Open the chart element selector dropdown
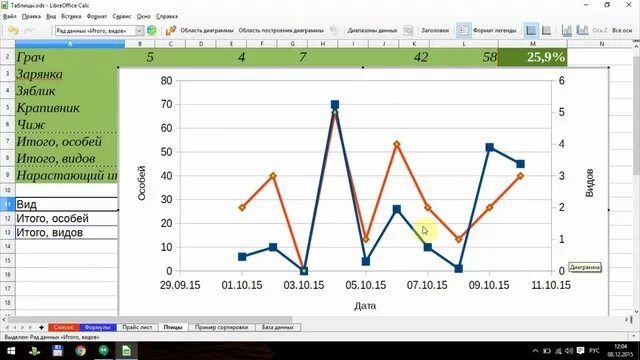Image resolution: width=640 pixels, height=360 pixels. [x=139, y=31]
